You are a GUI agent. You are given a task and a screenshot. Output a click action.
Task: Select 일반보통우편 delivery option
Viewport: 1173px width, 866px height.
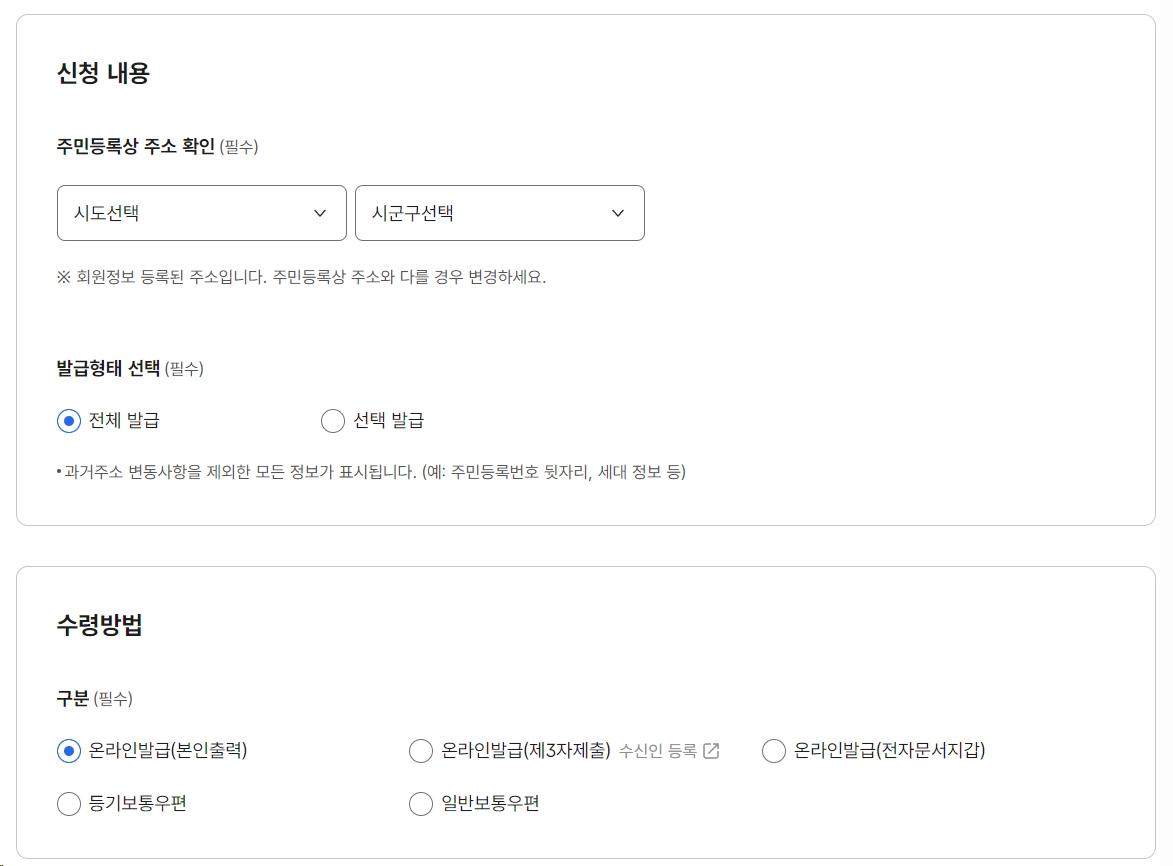pyautogui.click(x=421, y=803)
